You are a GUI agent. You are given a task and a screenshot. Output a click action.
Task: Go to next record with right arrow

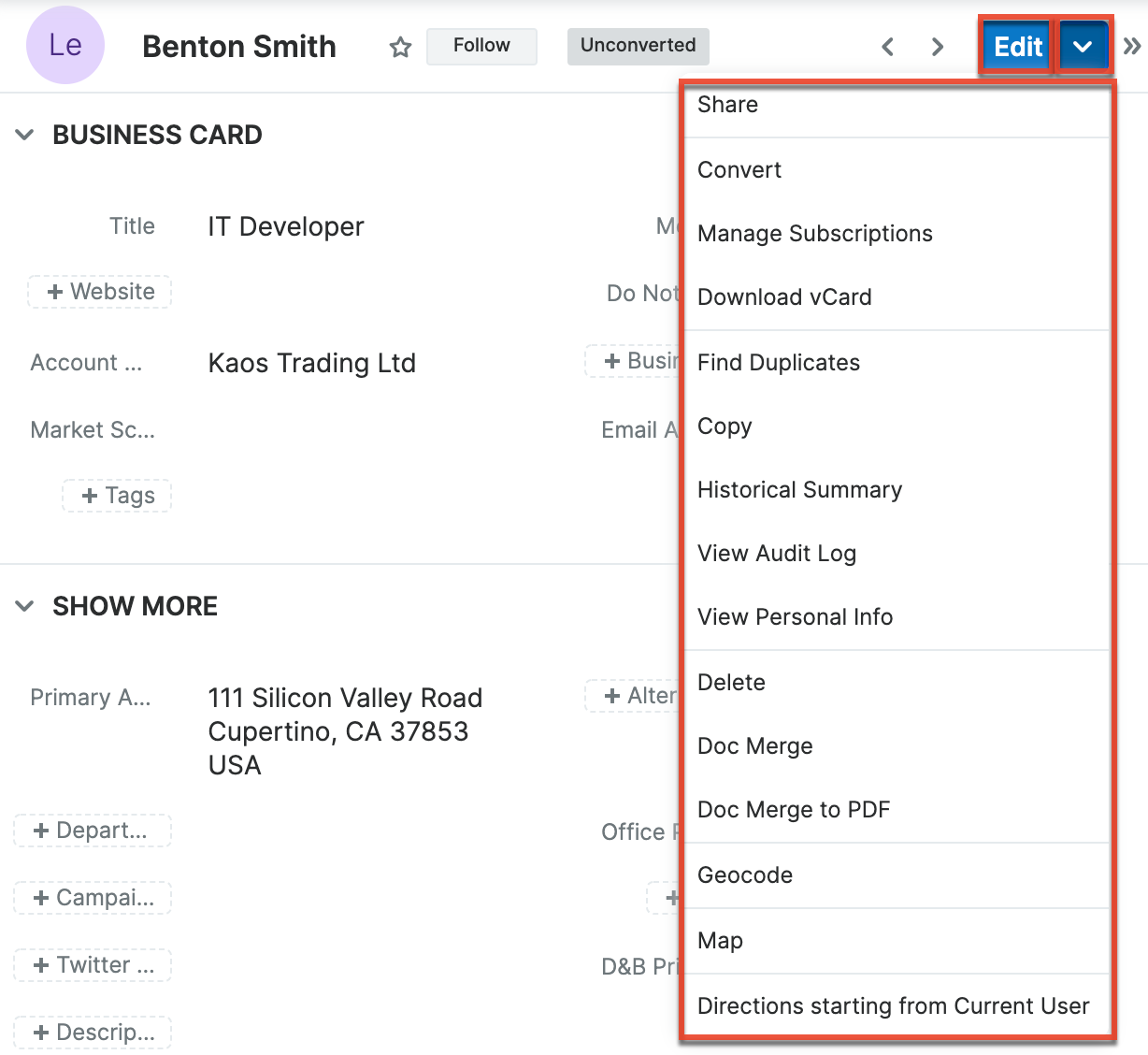pyautogui.click(x=938, y=47)
